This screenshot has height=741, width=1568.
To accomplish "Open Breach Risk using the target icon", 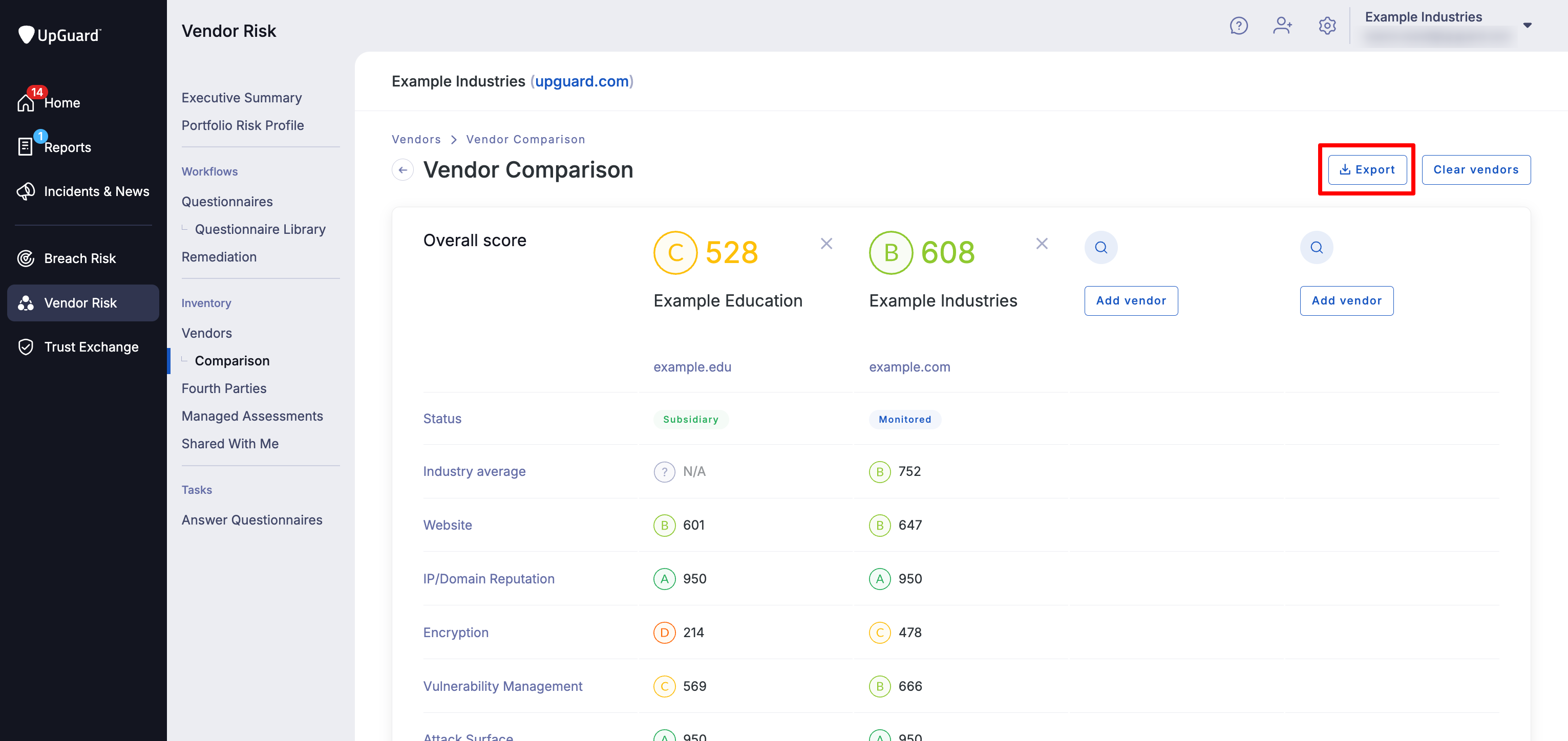I will point(26,258).
